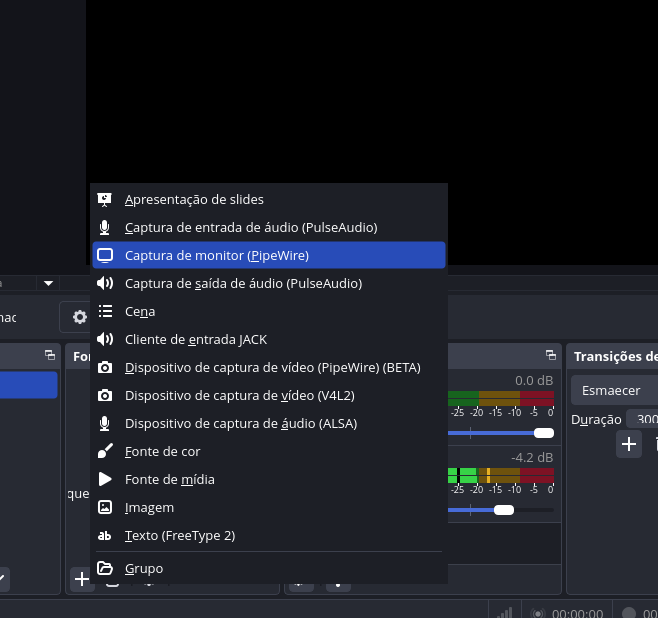Image resolution: width=658 pixels, height=618 pixels.
Task: Add a Cena source
Action: pos(269,311)
